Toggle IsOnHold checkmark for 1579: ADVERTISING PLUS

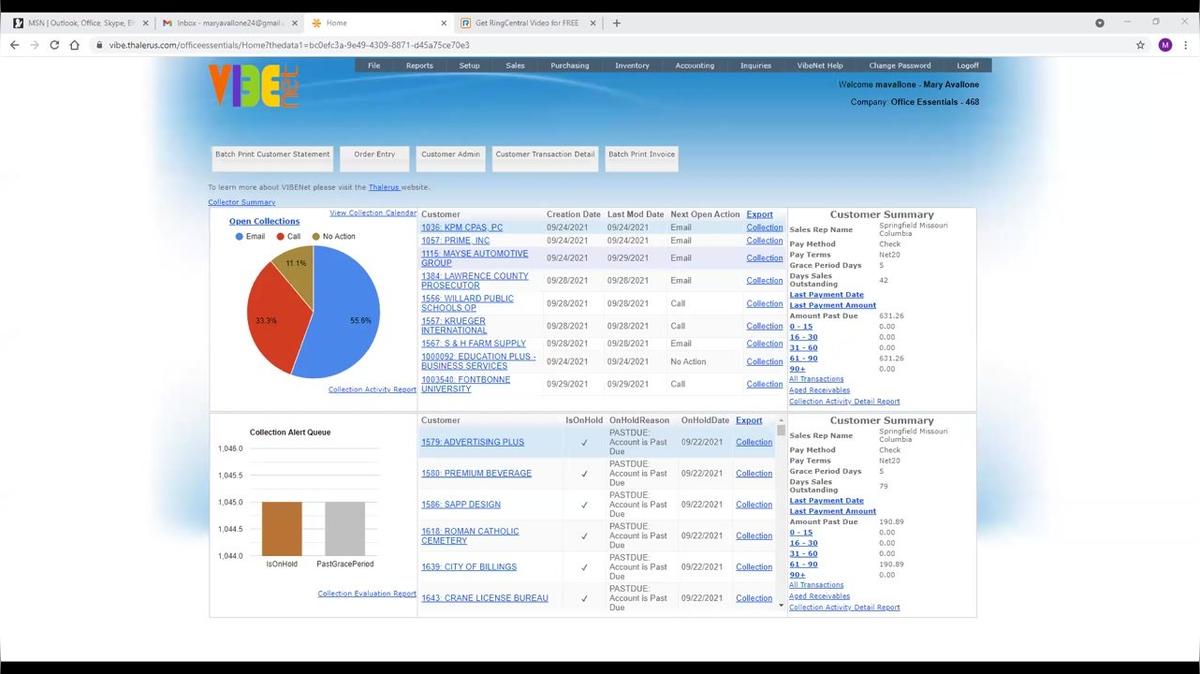tap(584, 442)
